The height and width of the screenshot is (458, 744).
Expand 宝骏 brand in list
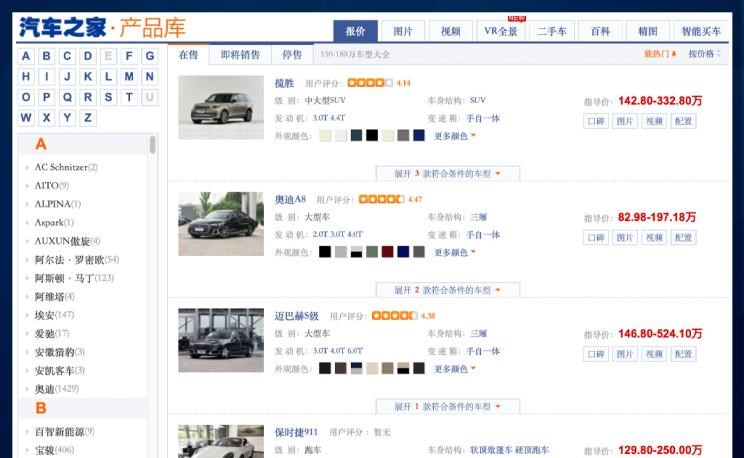(x=54, y=450)
